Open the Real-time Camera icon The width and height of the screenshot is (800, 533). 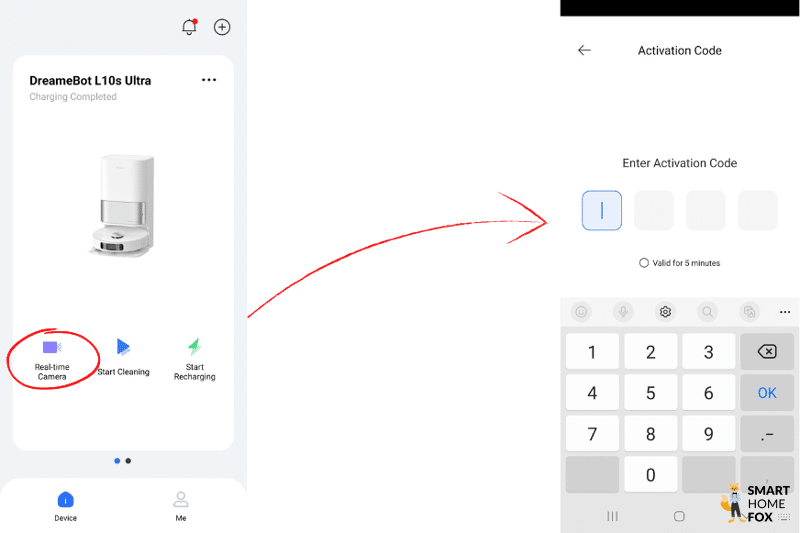tap(52, 348)
